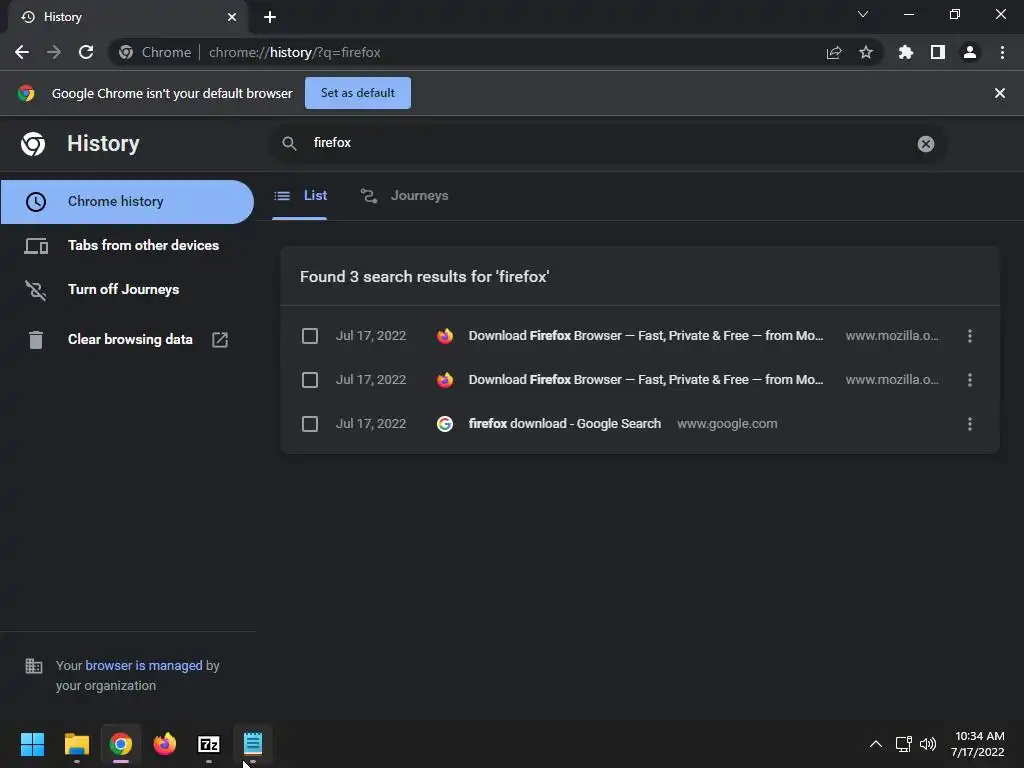Screen dimensions: 1024x768
Task: Open the Windows Start menu
Action: coord(32,744)
